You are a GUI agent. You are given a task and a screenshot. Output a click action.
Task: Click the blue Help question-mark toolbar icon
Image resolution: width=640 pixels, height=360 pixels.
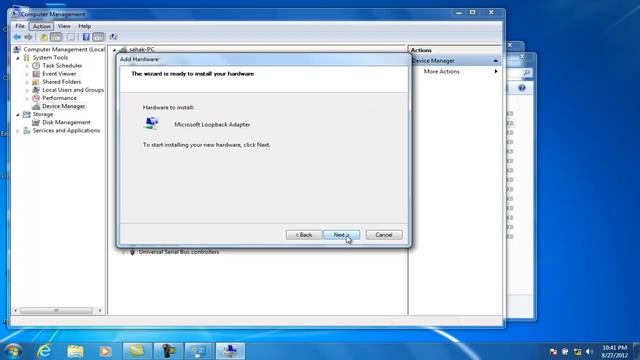[86, 37]
